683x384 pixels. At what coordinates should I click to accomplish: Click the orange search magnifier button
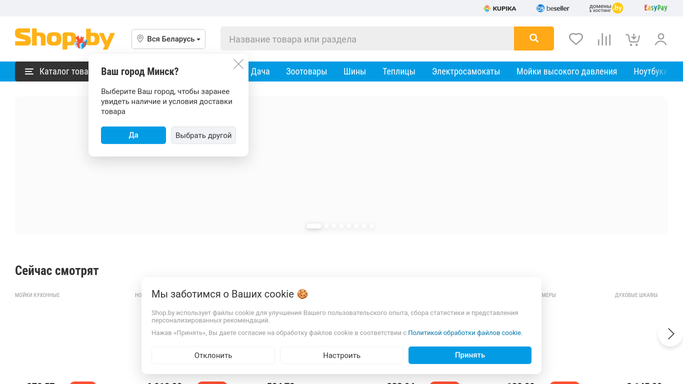(x=534, y=39)
